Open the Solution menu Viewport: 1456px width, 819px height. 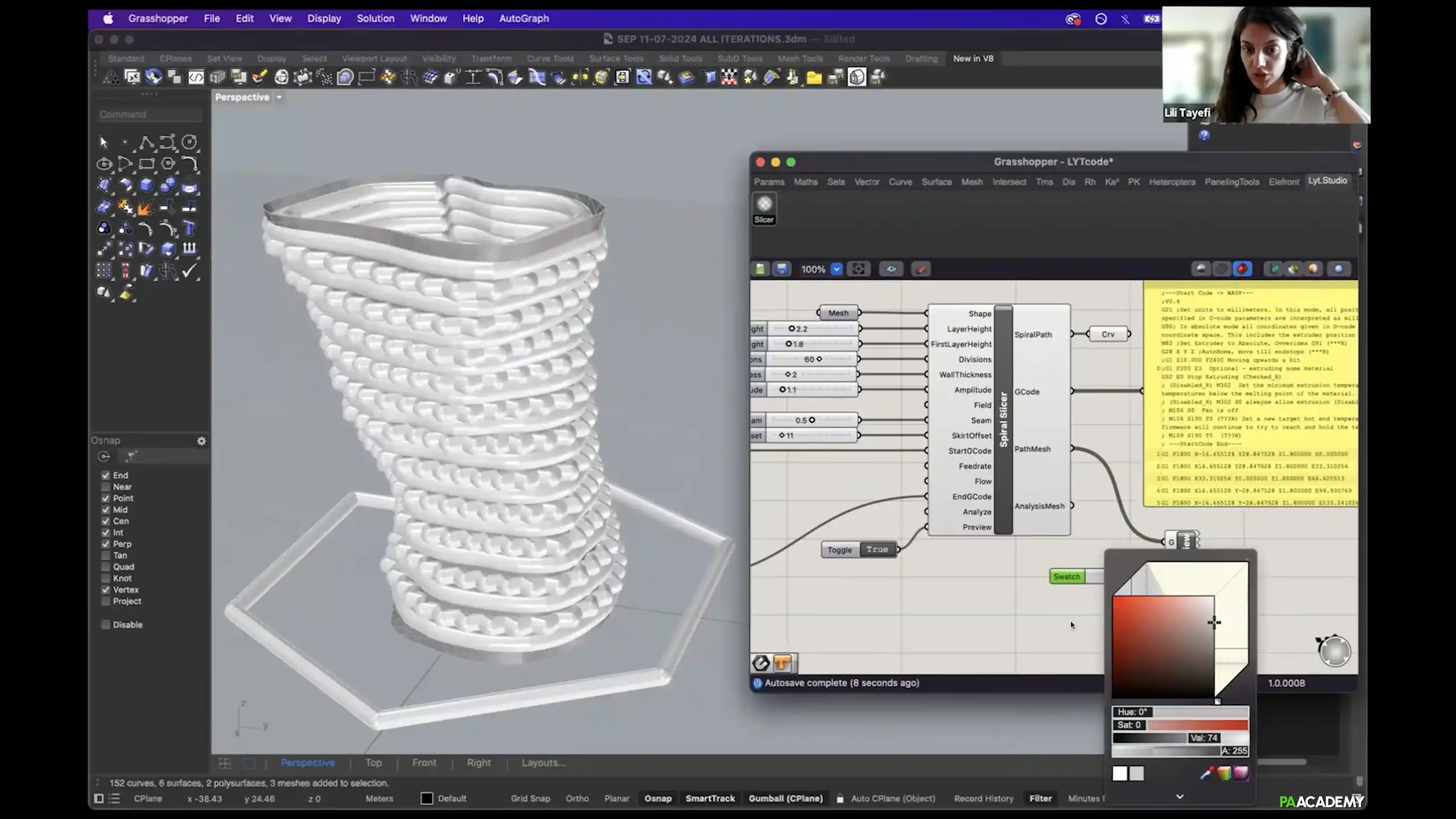pos(375,18)
